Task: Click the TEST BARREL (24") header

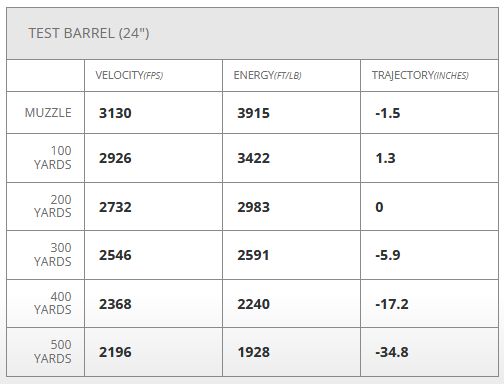Action: pos(89,33)
